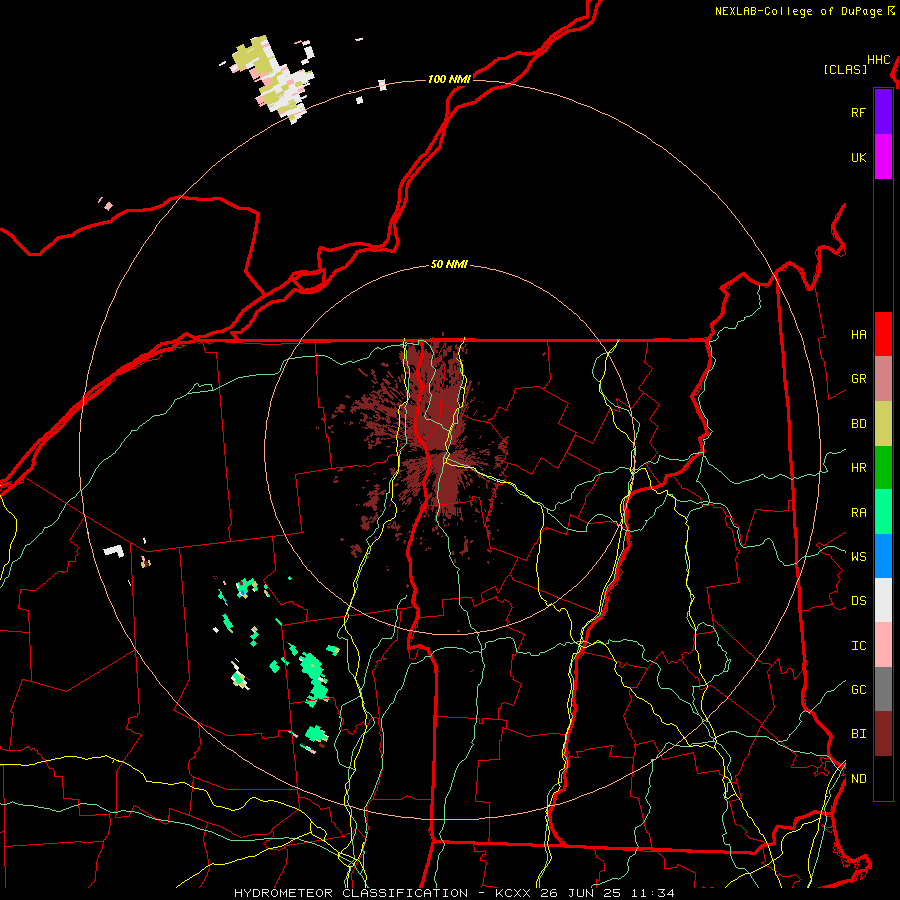Click the '[CLAS]' legend heading
Image resolution: width=900 pixels, height=900 pixels.
click(845, 69)
